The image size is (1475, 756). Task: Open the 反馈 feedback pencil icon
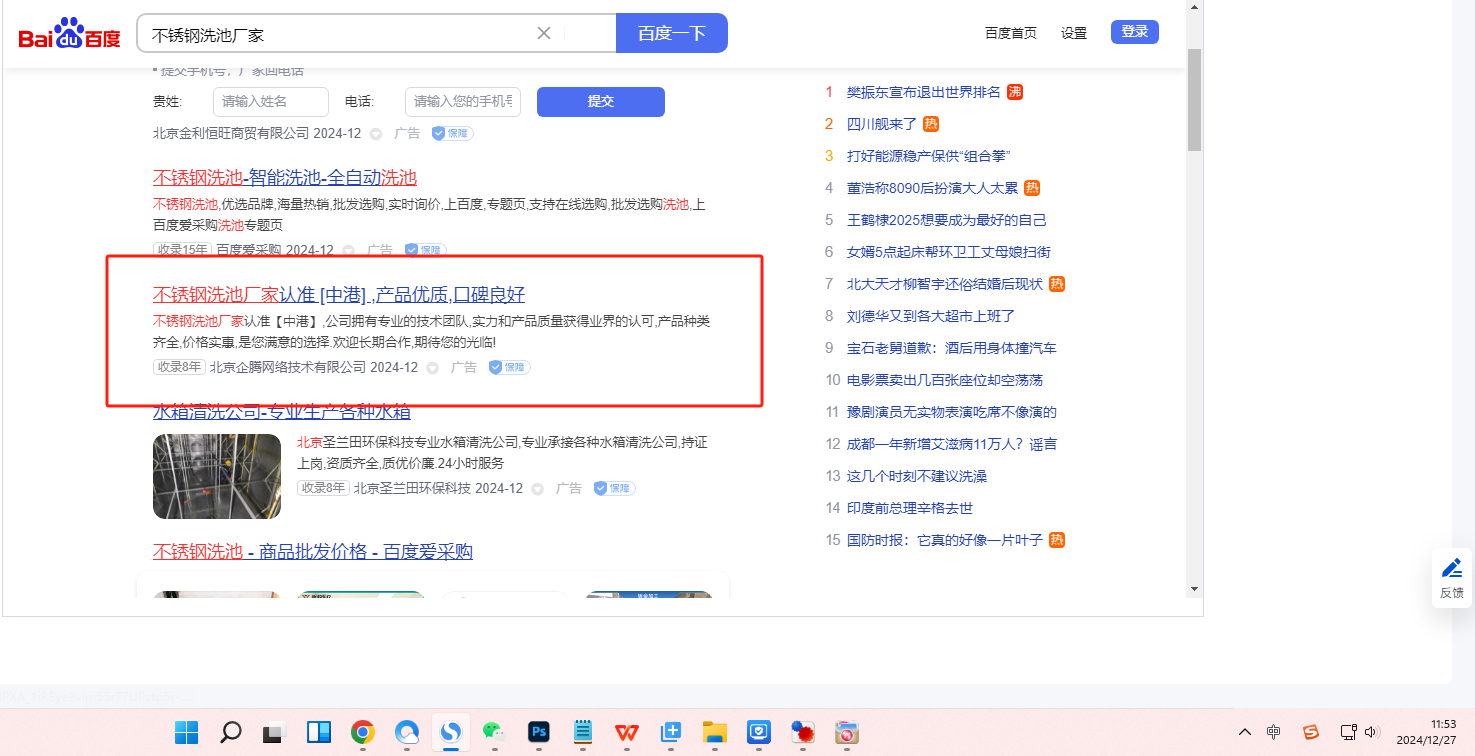(1451, 569)
